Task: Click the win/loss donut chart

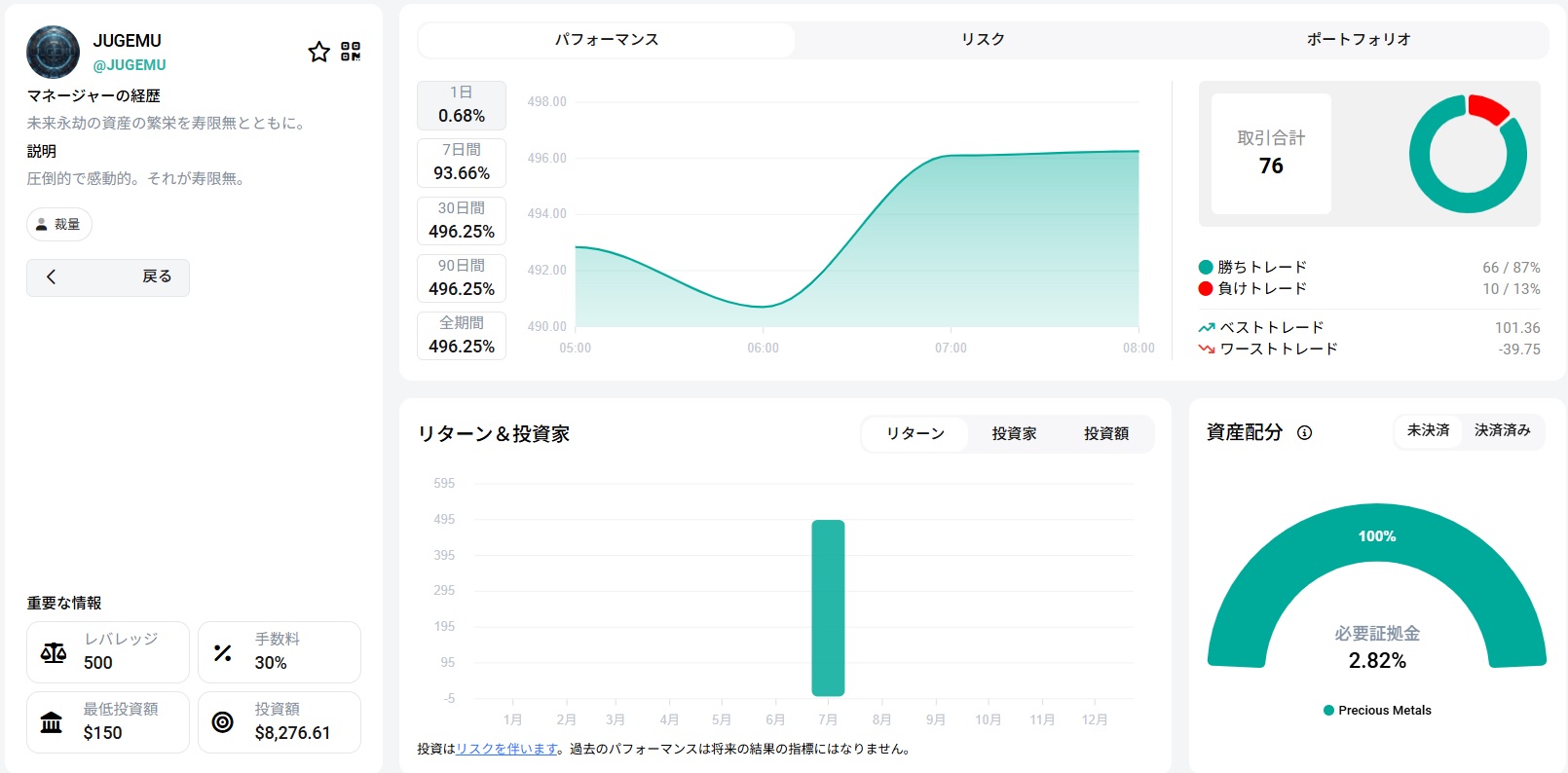Action: click(1468, 154)
